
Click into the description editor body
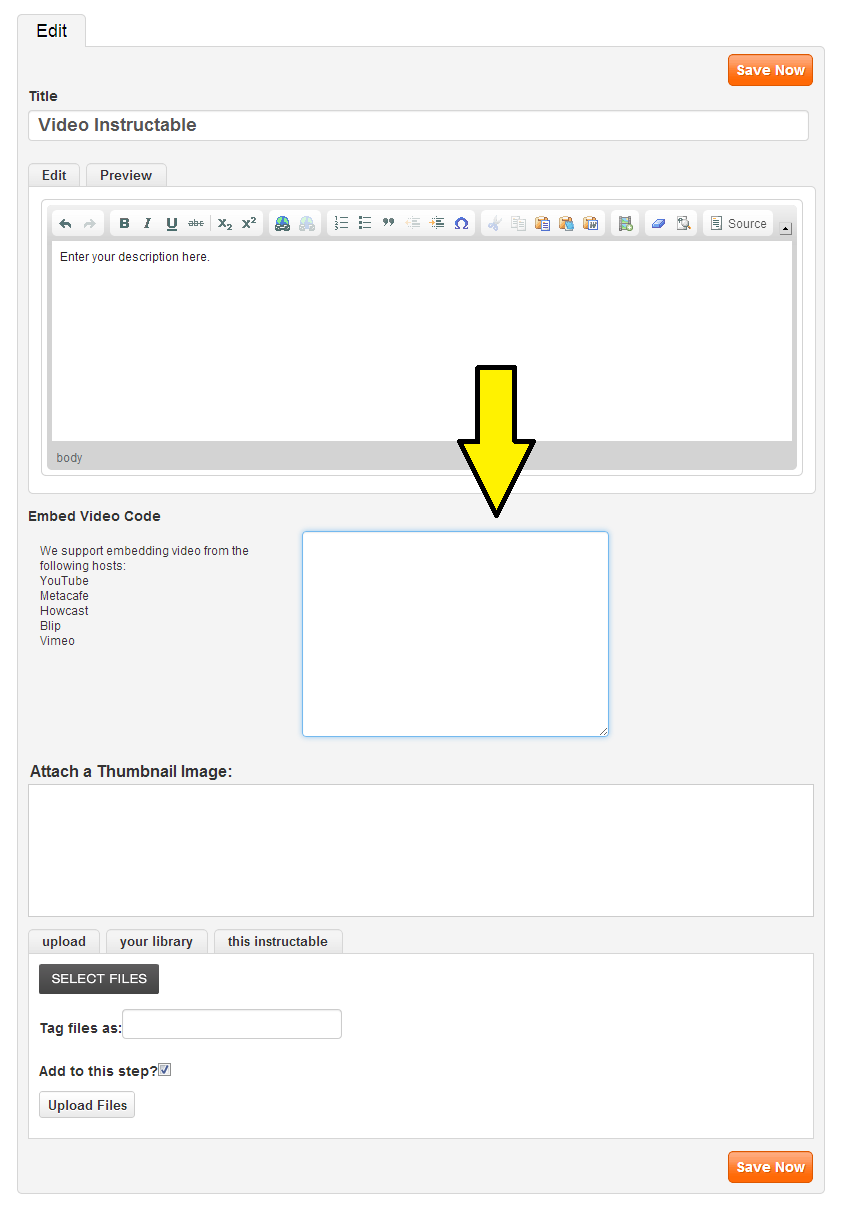click(422, 341)
